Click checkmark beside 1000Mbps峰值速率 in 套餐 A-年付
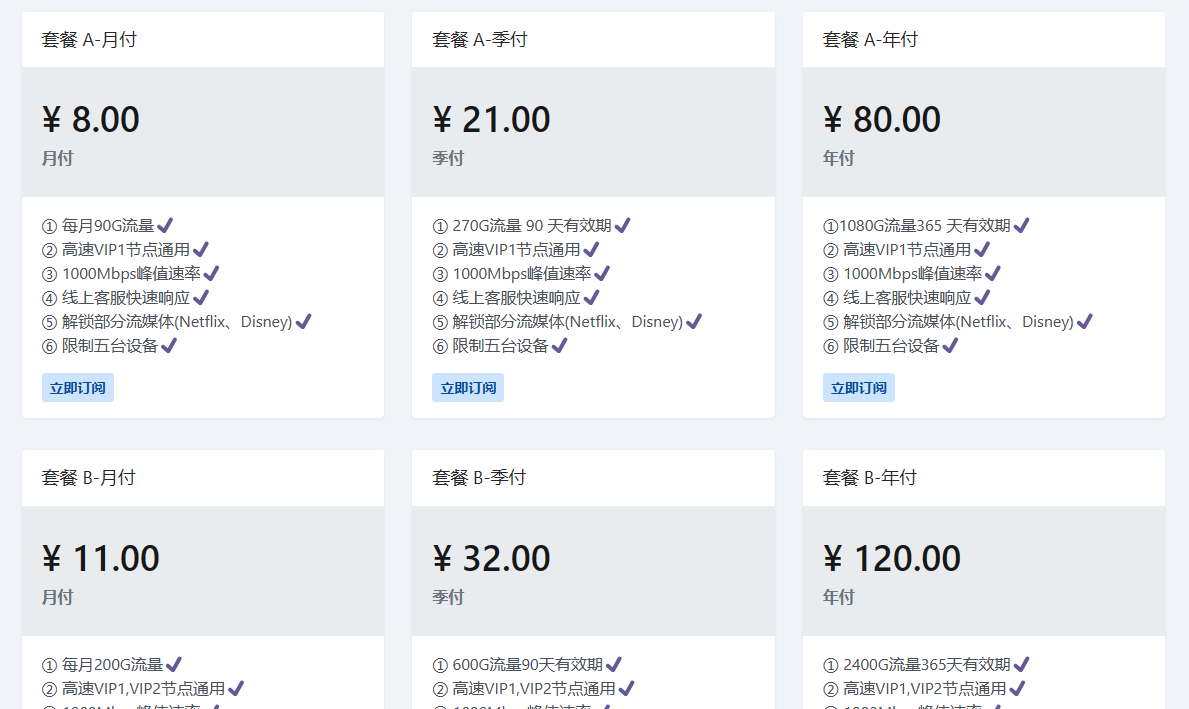1189x709 pixels. (992, 273)
